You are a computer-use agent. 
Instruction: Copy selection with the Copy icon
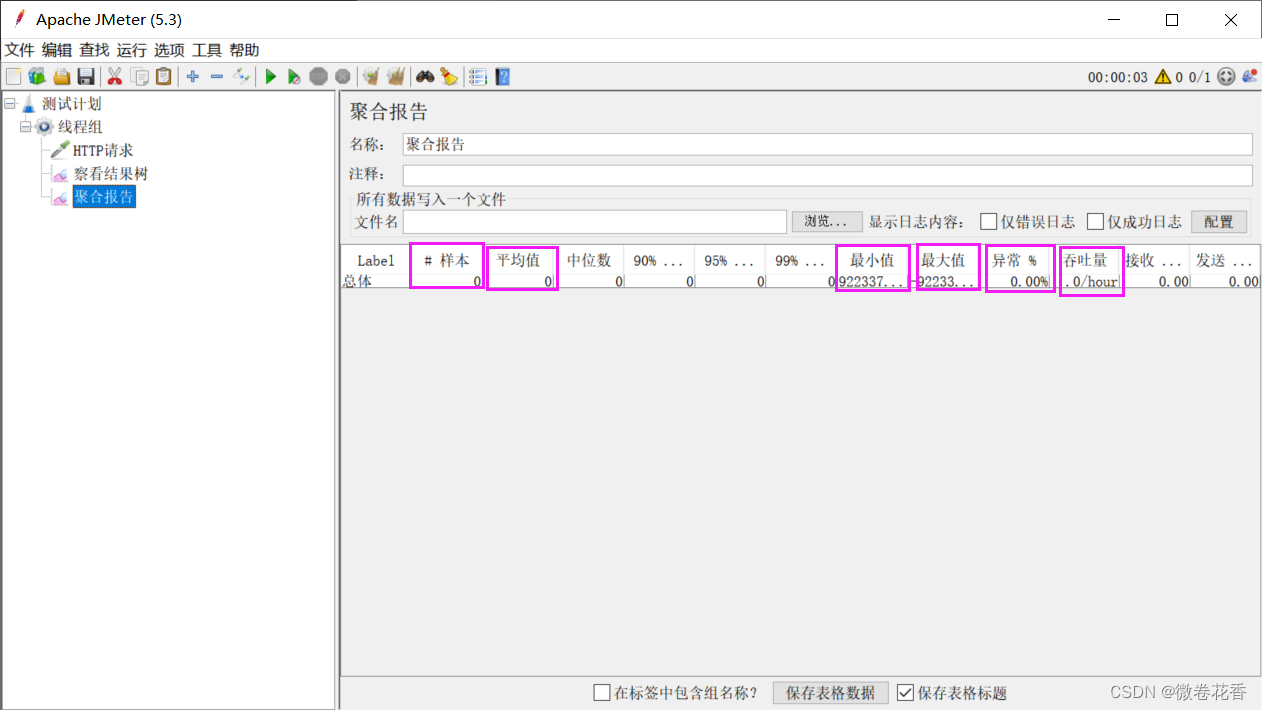pyautogui.click(x=140, y=76)
